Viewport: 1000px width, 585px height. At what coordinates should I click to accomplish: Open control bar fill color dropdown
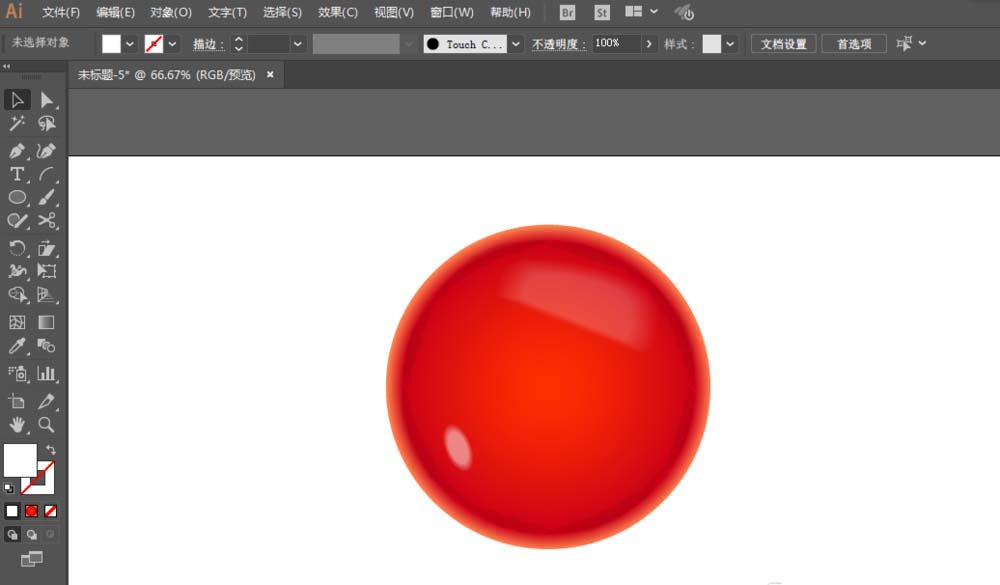click(x=130, y=44)
